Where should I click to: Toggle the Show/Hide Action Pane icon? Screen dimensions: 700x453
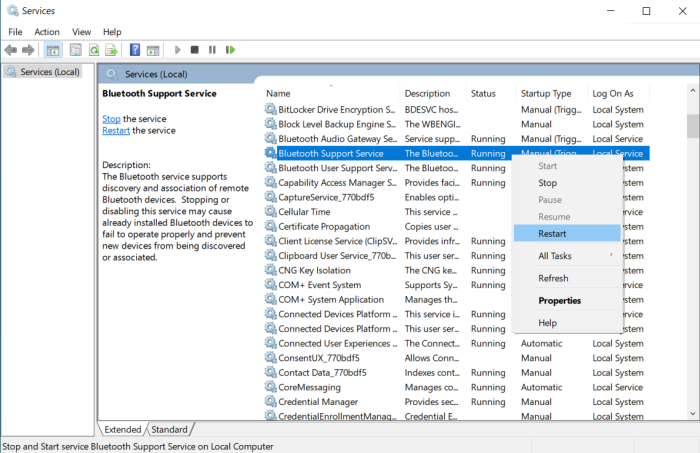pos(153,50)
